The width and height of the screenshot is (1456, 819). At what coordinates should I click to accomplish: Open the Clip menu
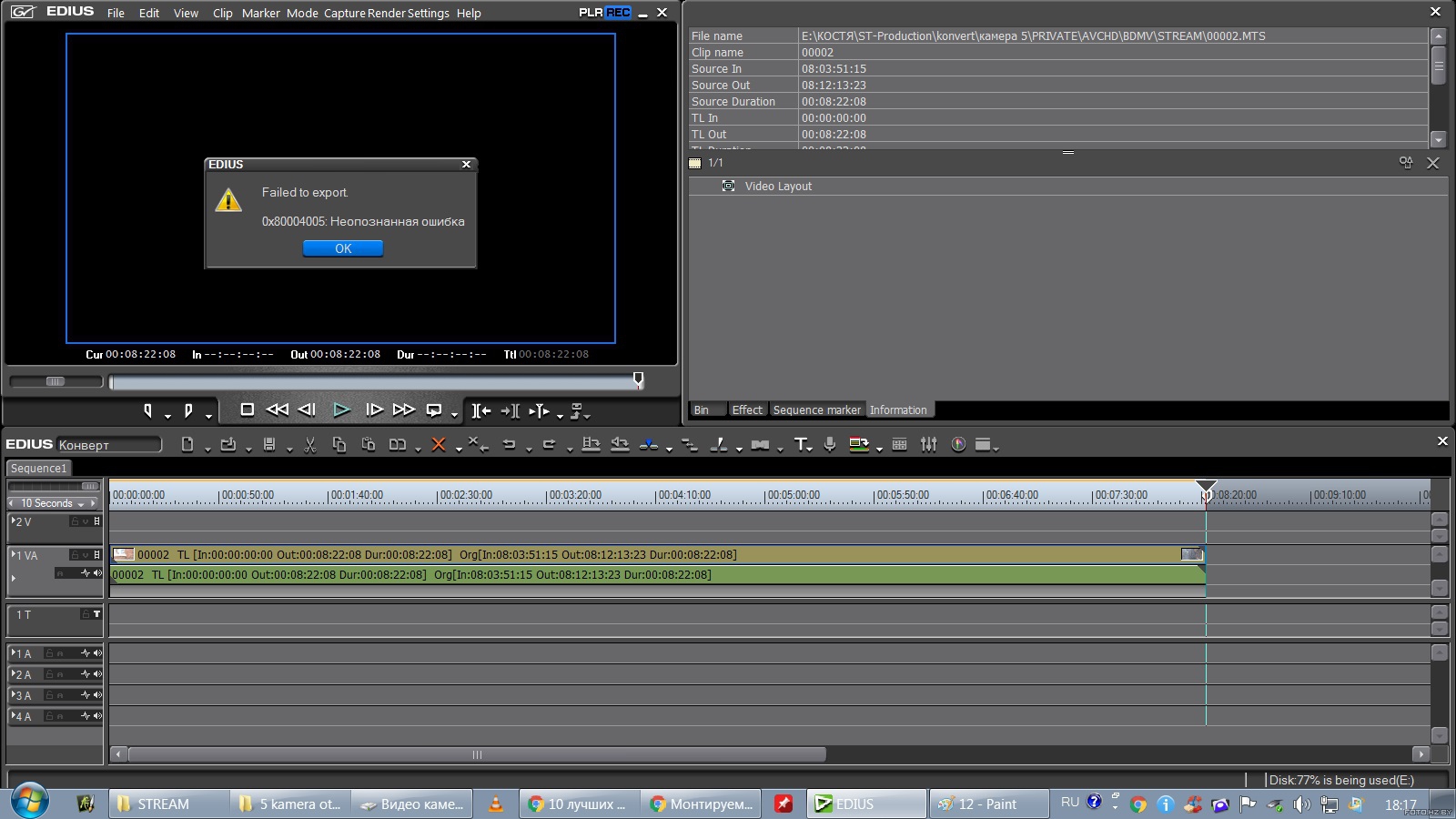tap(222, 13)
